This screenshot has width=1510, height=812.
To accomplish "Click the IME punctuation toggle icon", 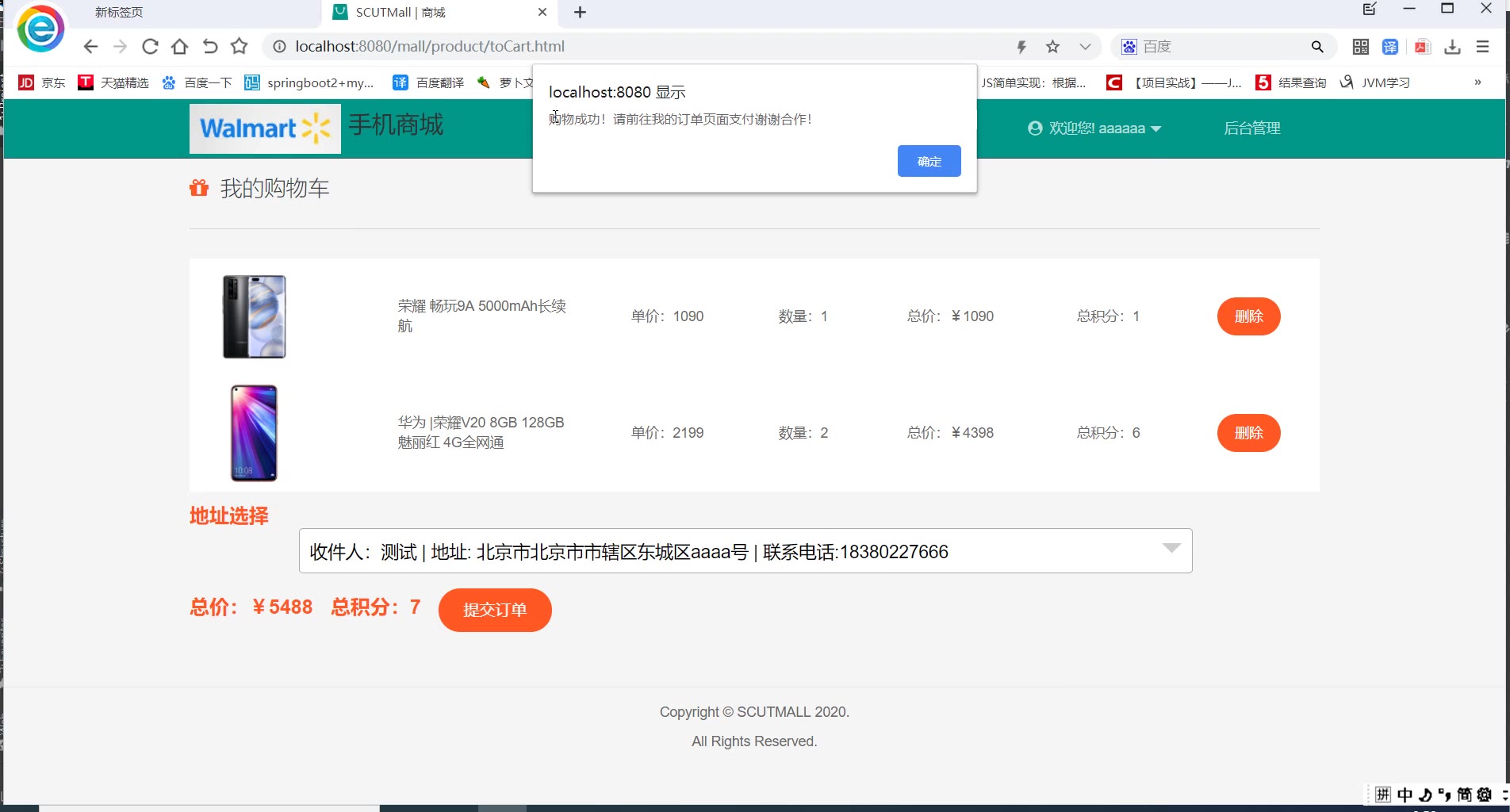I will click(x=1445, y=795).
